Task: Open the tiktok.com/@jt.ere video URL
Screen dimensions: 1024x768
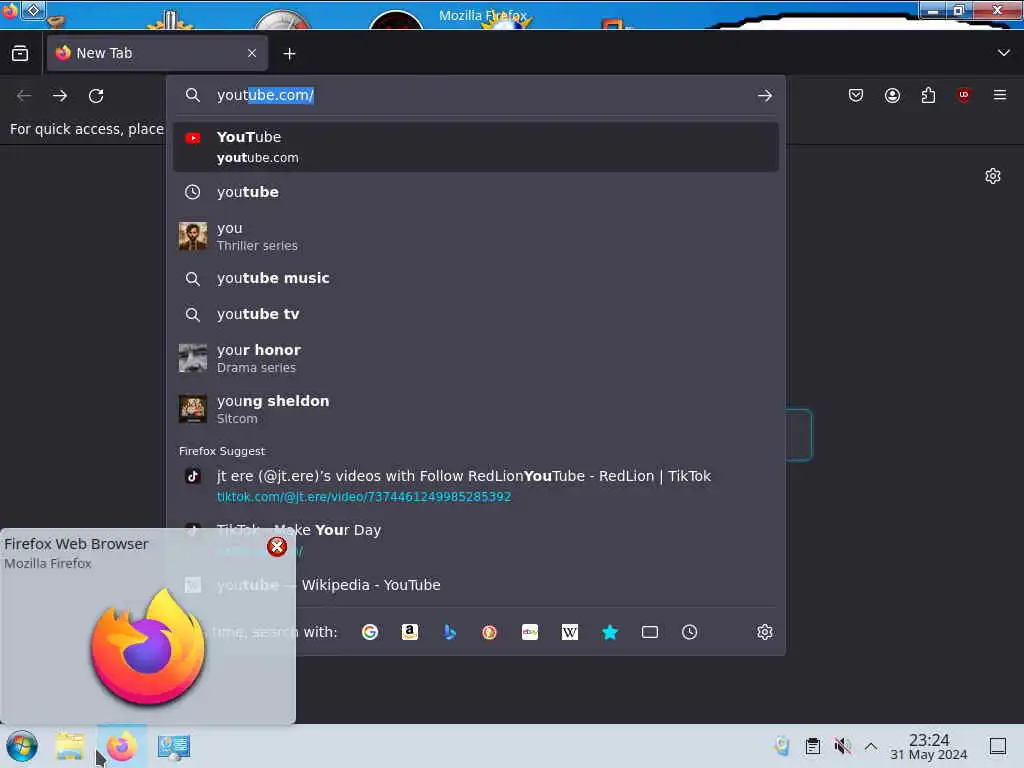Action: [364, 497]
